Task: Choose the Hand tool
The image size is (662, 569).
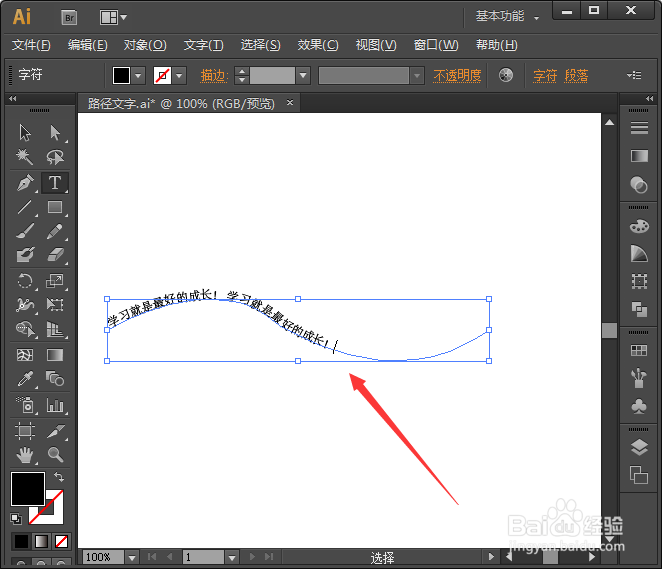Action: point(25,455)
